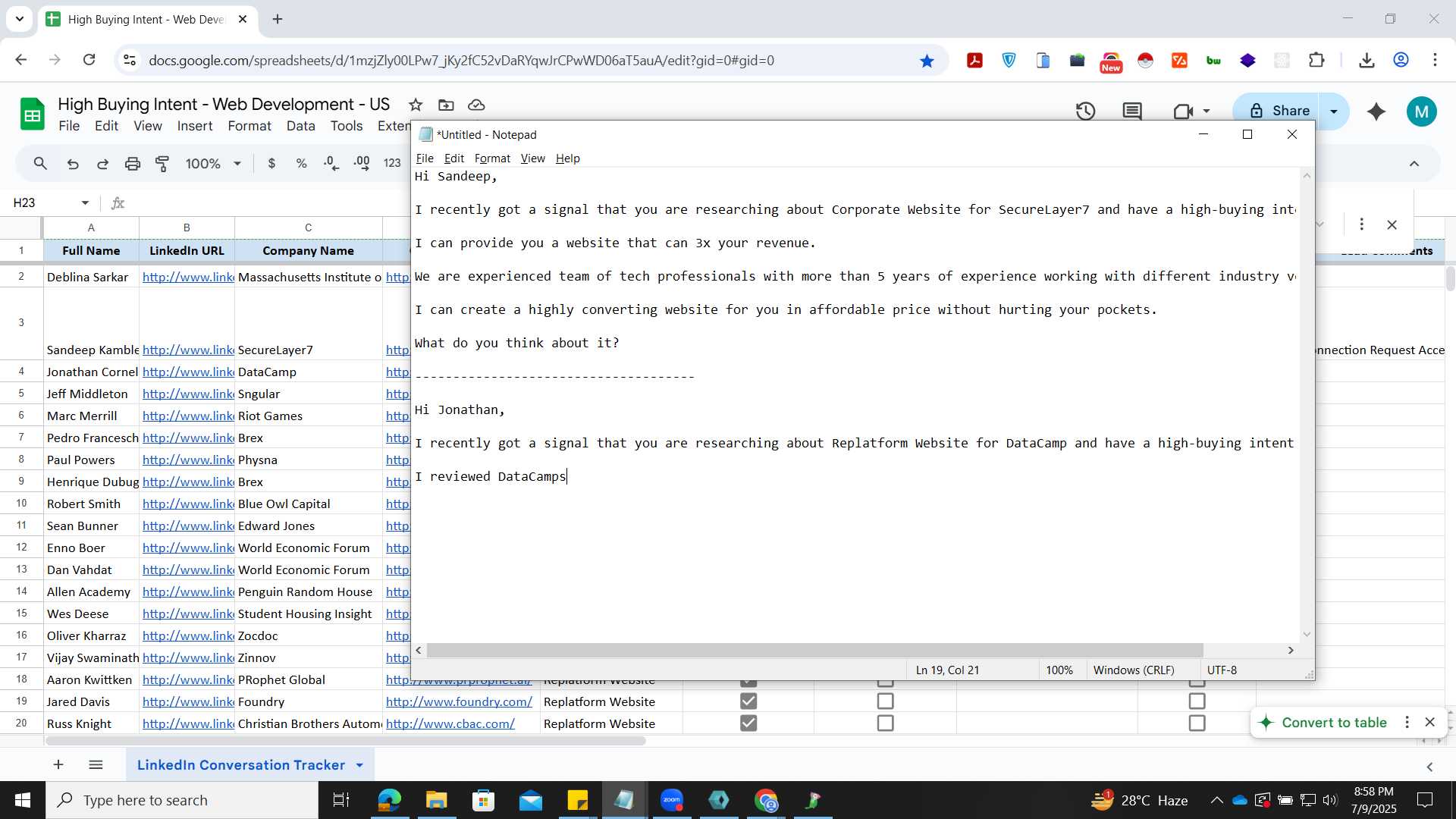Screen dimensions: 1456x819
Task: Tick the rightmost checkbox in row 19
Action: pyautogui.click(x=1197, y=701)
